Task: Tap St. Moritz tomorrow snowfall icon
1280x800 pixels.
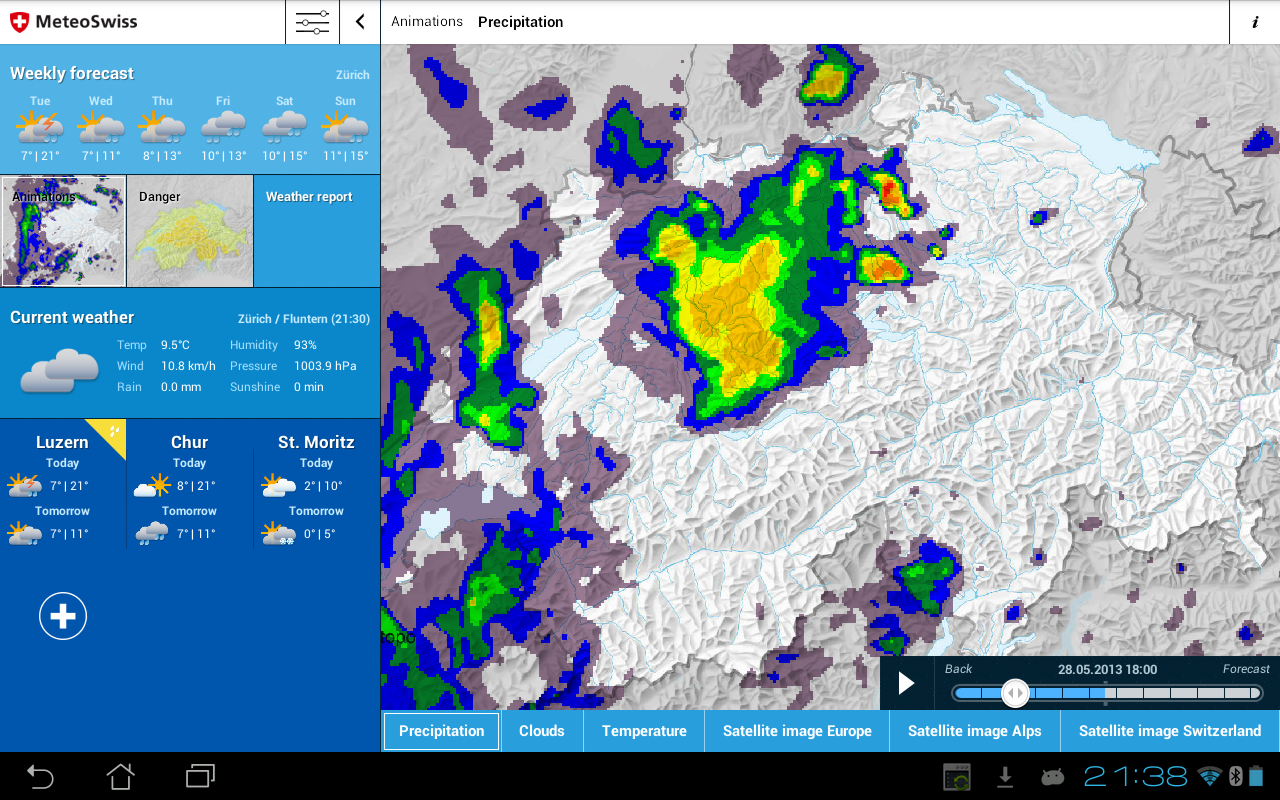Action: click(277, 533)
